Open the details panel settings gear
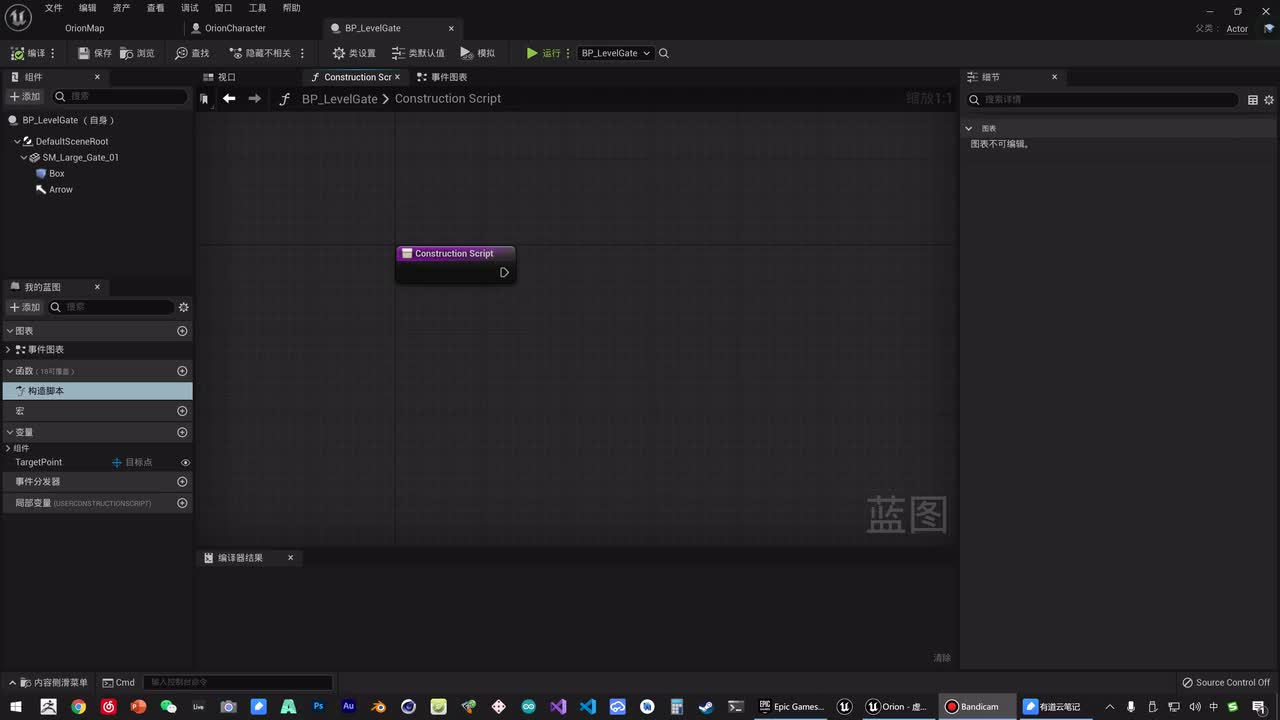The image size is (1280, 720). pos(1270,100)
